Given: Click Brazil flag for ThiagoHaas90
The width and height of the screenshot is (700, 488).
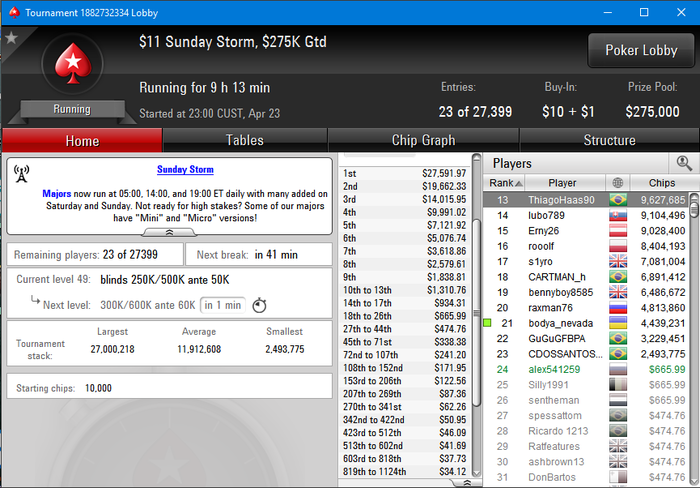Looking at the screenshot, I should [x=618, y=200].
